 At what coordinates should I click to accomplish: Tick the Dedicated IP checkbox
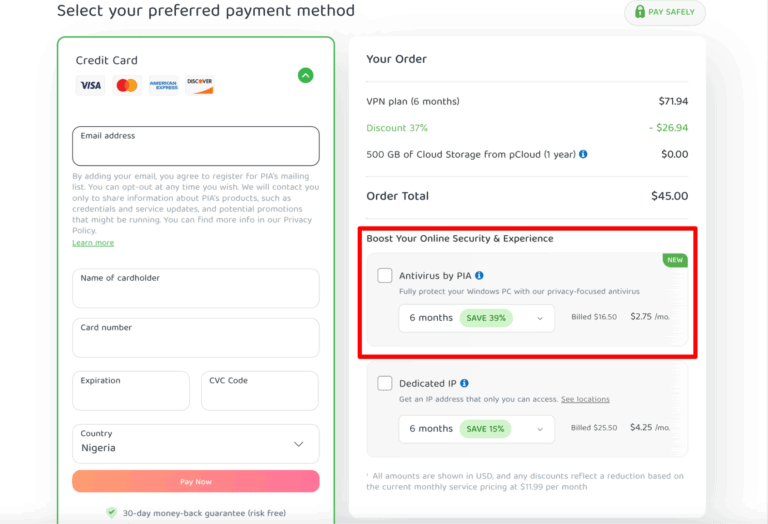[x=385, y=383]
